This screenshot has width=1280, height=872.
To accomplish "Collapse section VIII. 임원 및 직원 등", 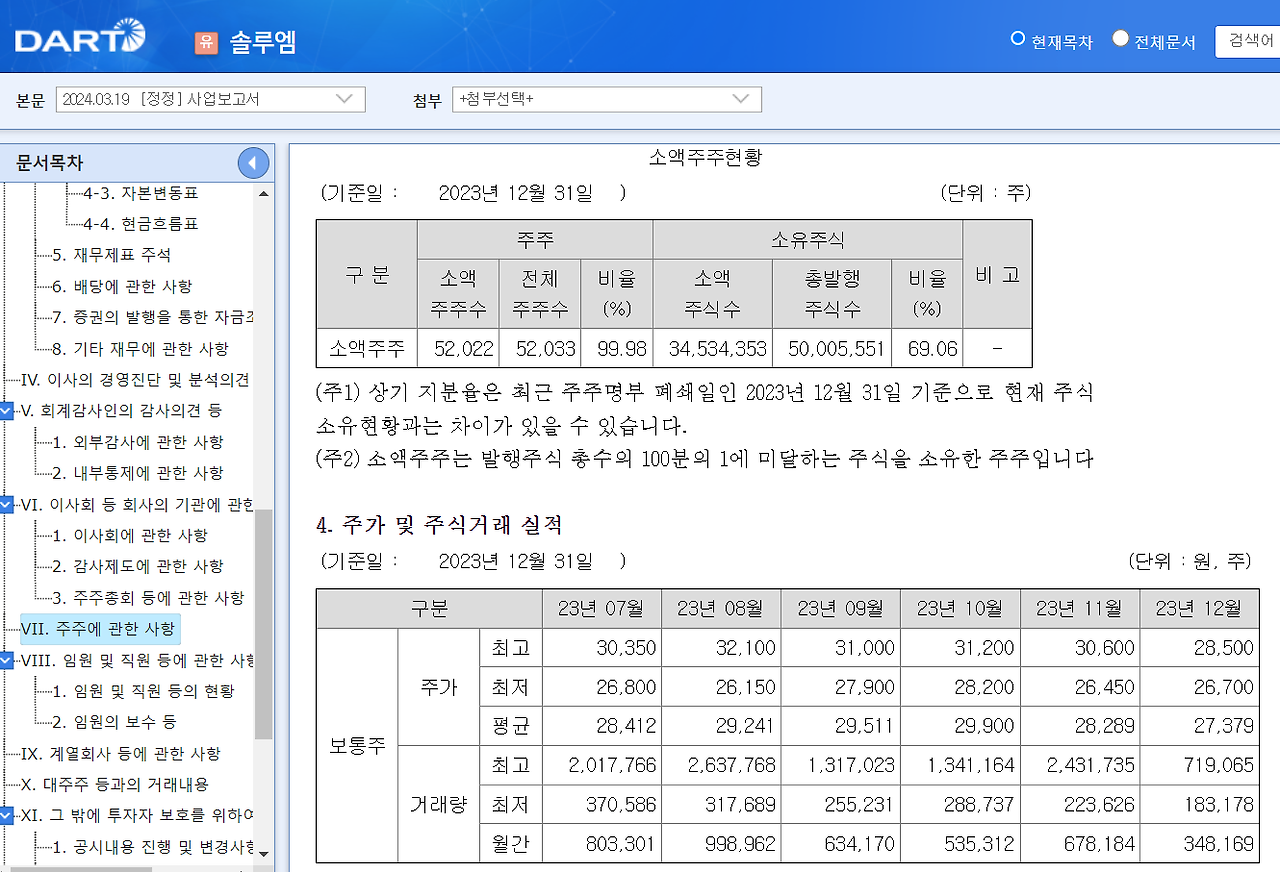I will coord(8,659).
